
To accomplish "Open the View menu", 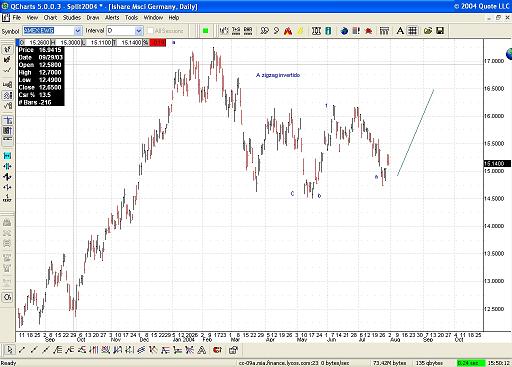I will [32, 18].
